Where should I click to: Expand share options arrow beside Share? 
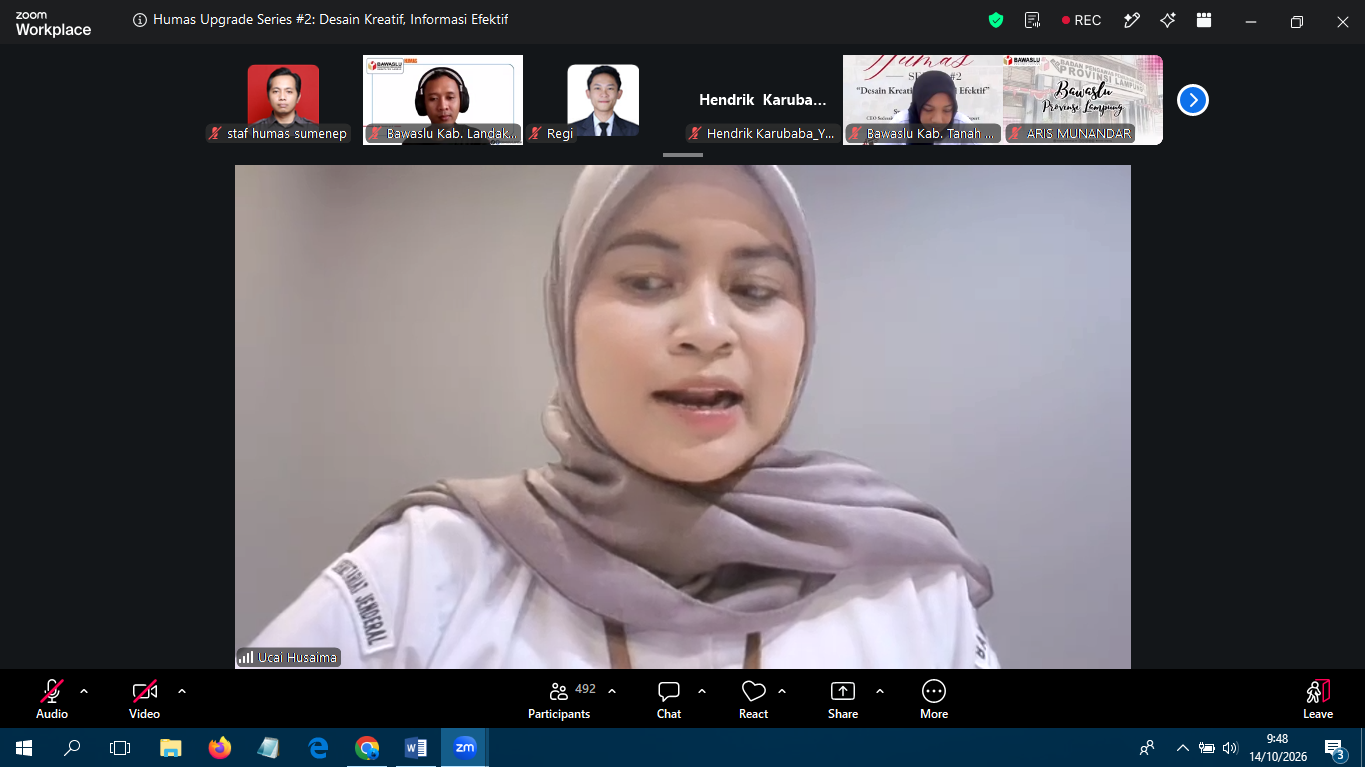pos(880,691)
